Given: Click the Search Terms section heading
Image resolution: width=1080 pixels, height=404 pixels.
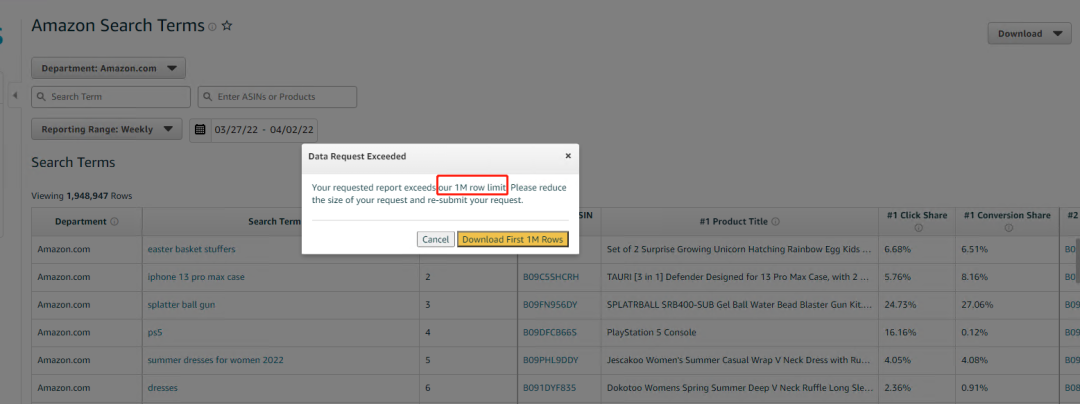Looking at the screenshot, I should click(x=73, y=163).
